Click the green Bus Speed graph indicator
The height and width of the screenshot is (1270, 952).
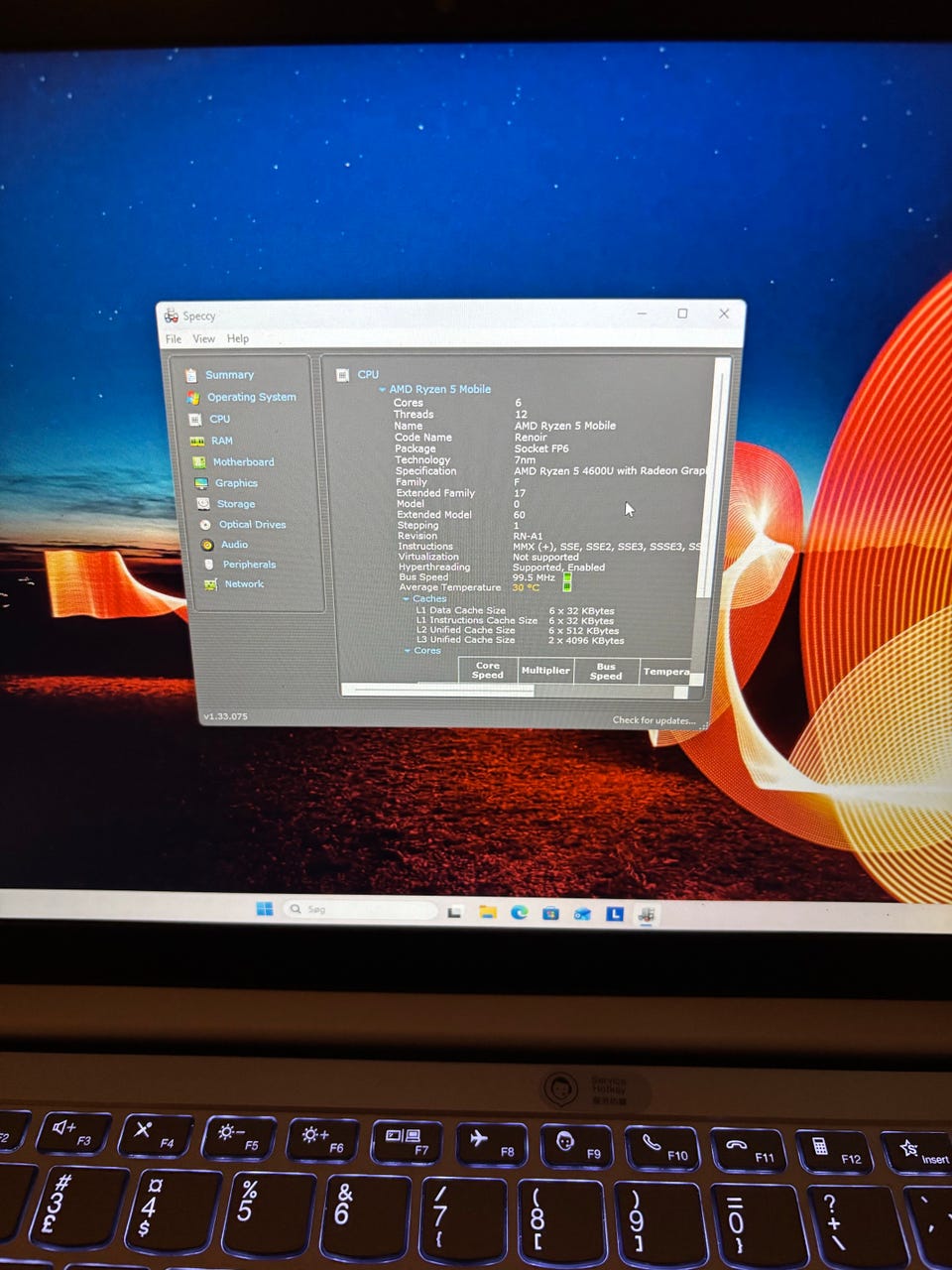[567, 576]
